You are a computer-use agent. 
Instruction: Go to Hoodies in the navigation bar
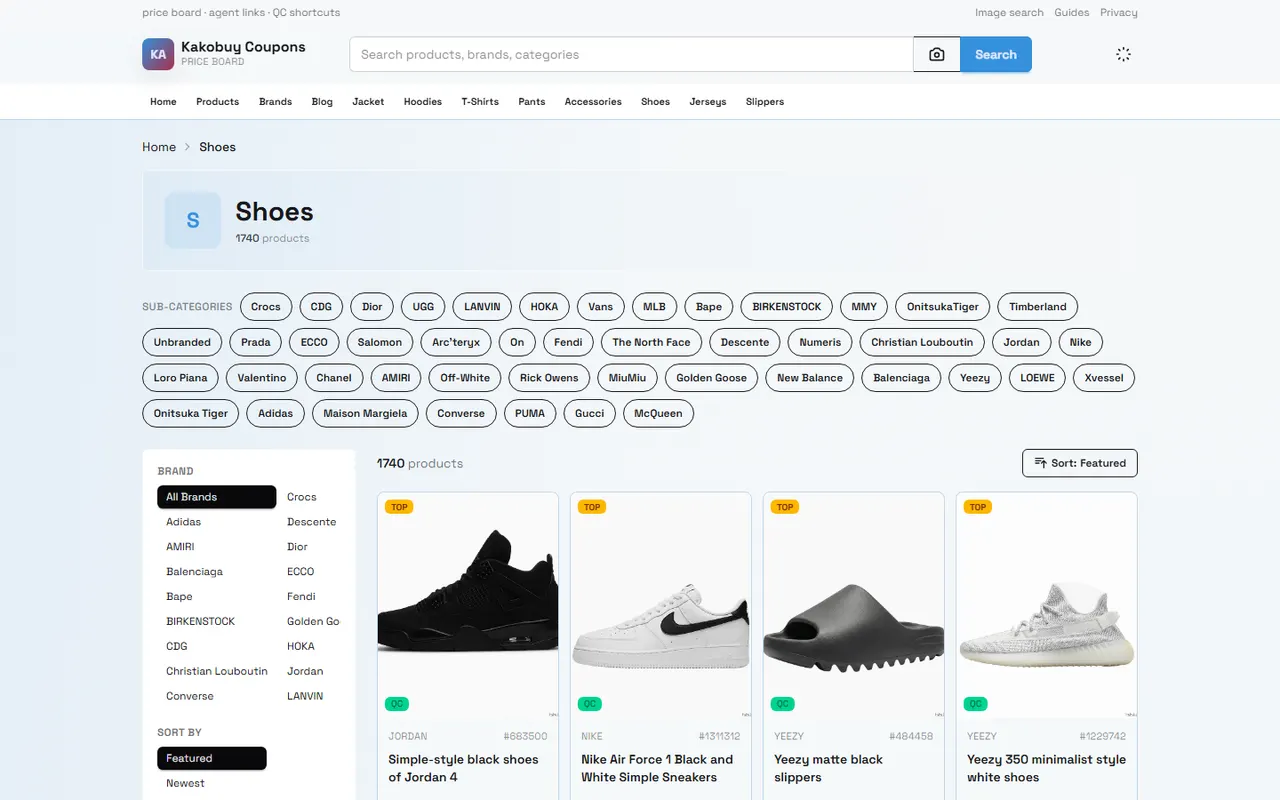[423, 102]
